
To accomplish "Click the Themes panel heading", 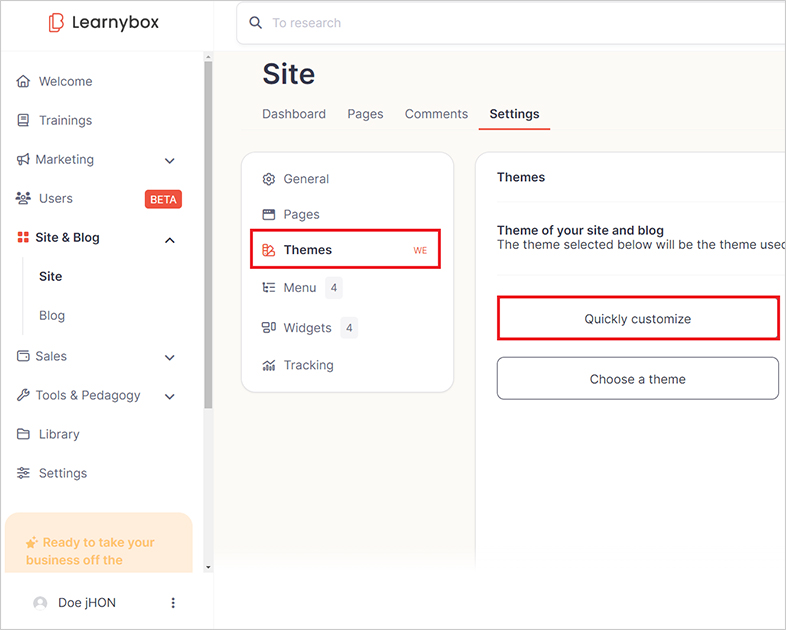I will pos(521,177).
